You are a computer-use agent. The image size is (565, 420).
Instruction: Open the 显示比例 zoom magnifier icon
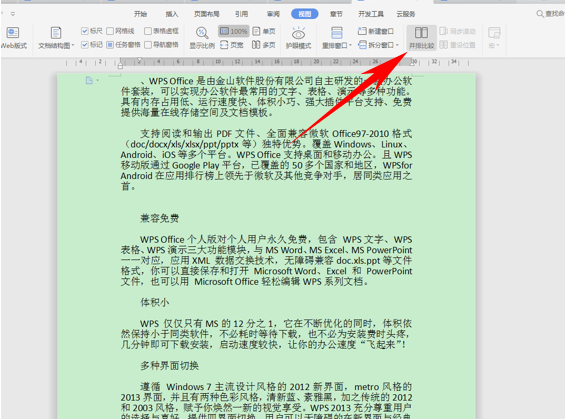[202, 37]
